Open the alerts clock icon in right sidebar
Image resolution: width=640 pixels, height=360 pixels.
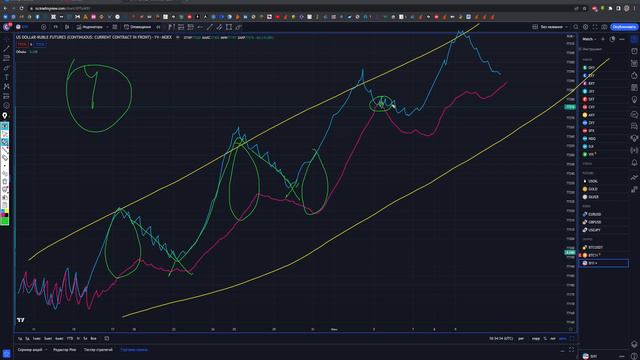(634, 51)
